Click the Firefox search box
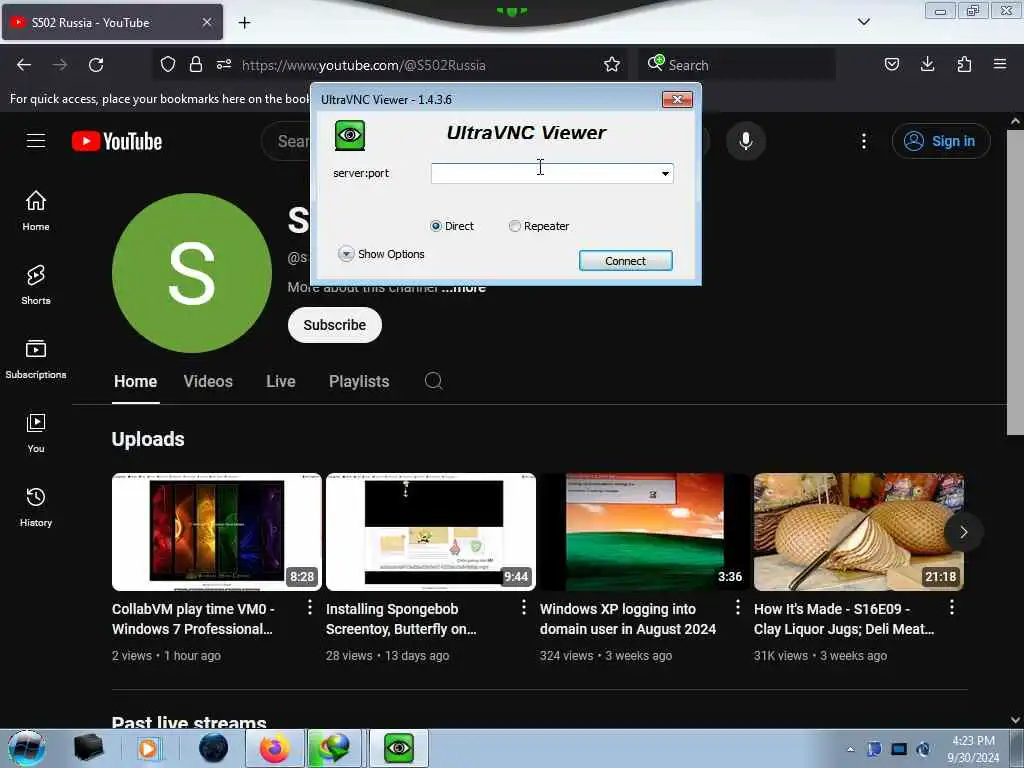This screenshot has width=1024, height=768. (x=737, y=65)
